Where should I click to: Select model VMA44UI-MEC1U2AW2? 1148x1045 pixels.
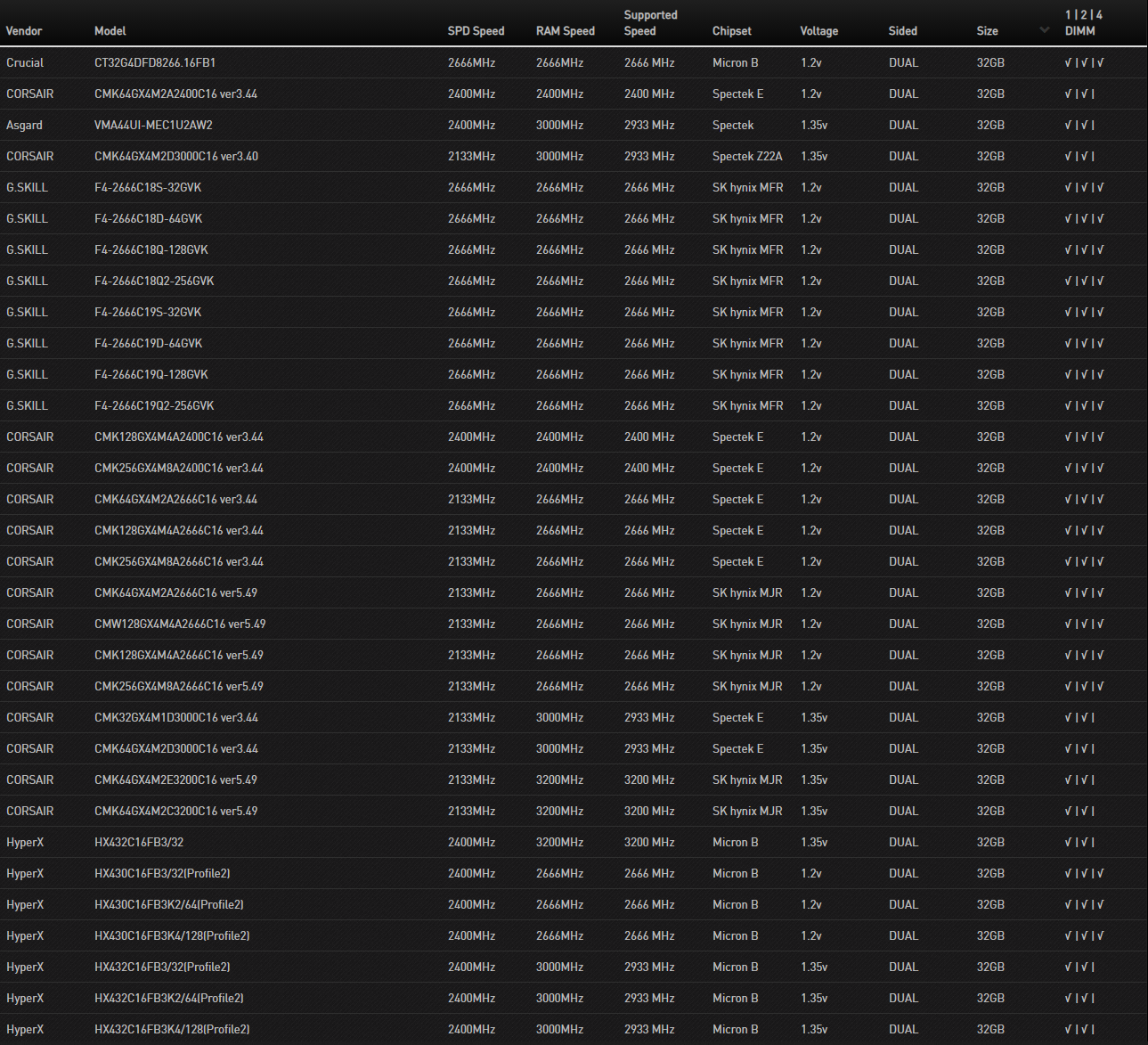153,126
